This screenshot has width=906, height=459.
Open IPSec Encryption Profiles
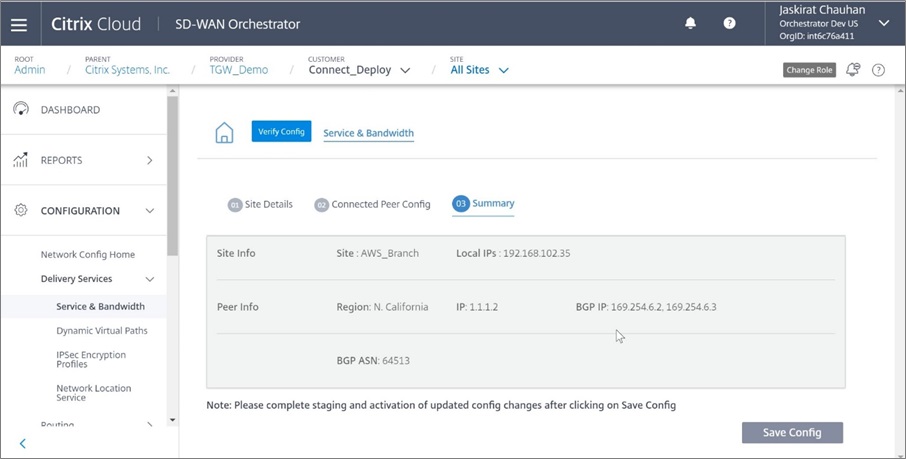(x=91, y=359)
